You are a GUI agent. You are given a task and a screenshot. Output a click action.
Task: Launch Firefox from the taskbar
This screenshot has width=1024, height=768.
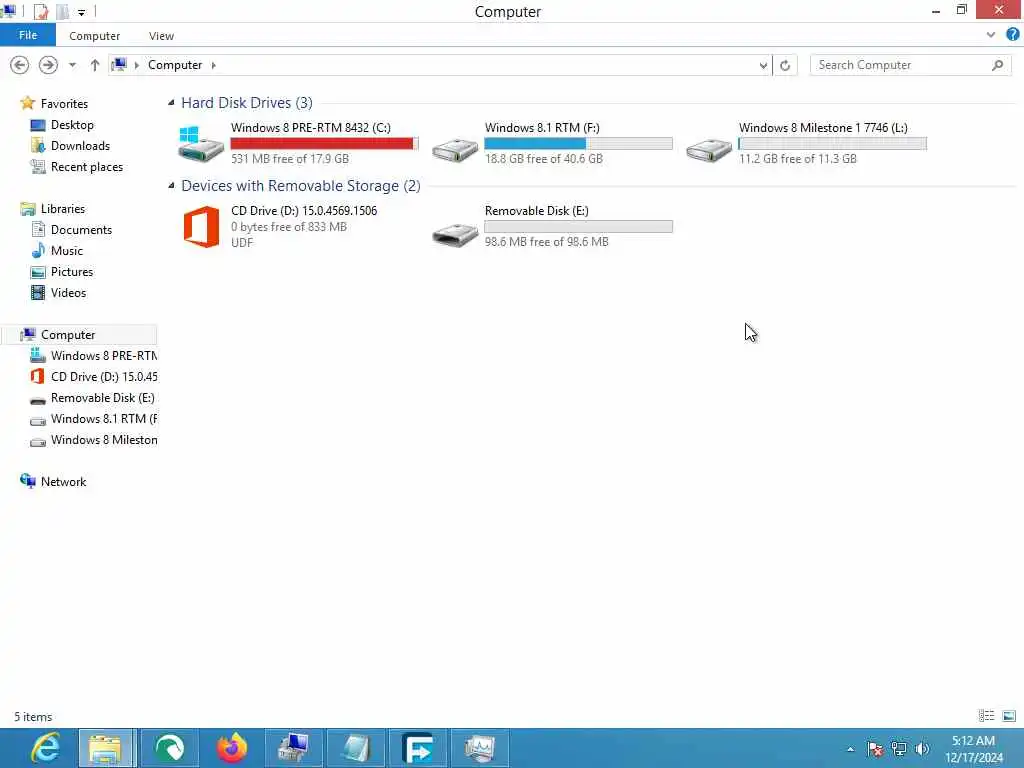pos(232,748)
